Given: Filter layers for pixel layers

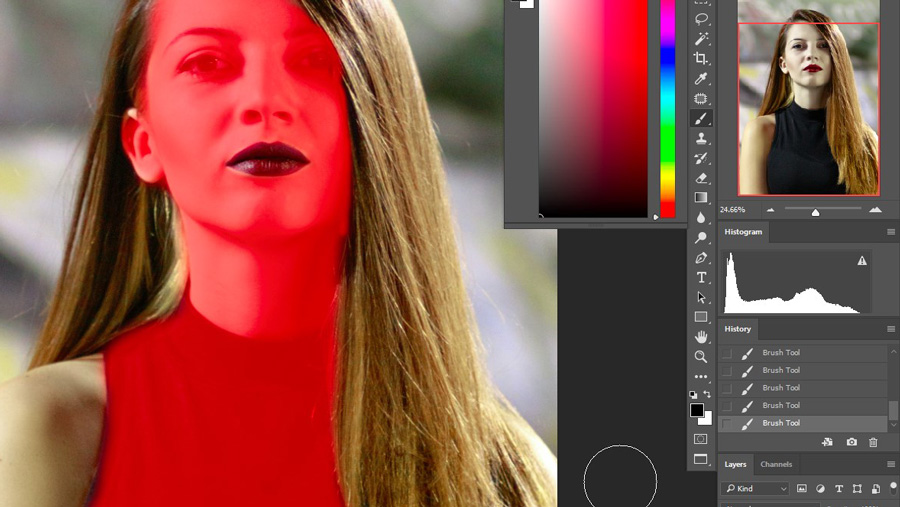Looking at the screenshot, I should (802, 489).
